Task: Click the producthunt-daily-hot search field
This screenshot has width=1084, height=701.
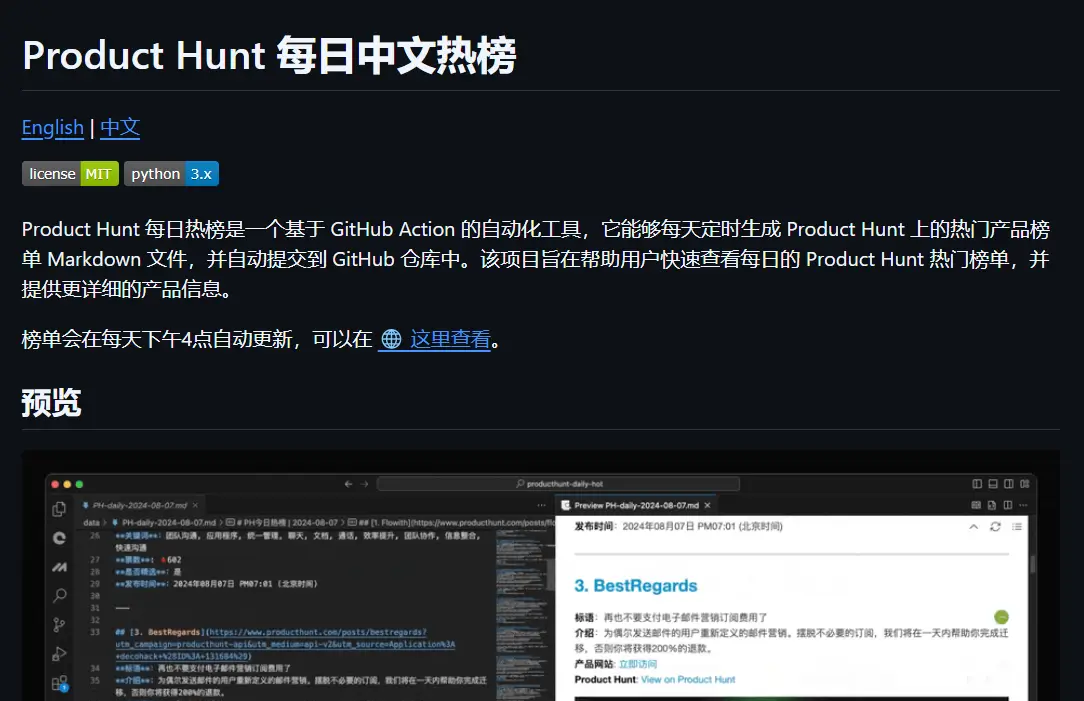Action: click(x=558, y=484)
